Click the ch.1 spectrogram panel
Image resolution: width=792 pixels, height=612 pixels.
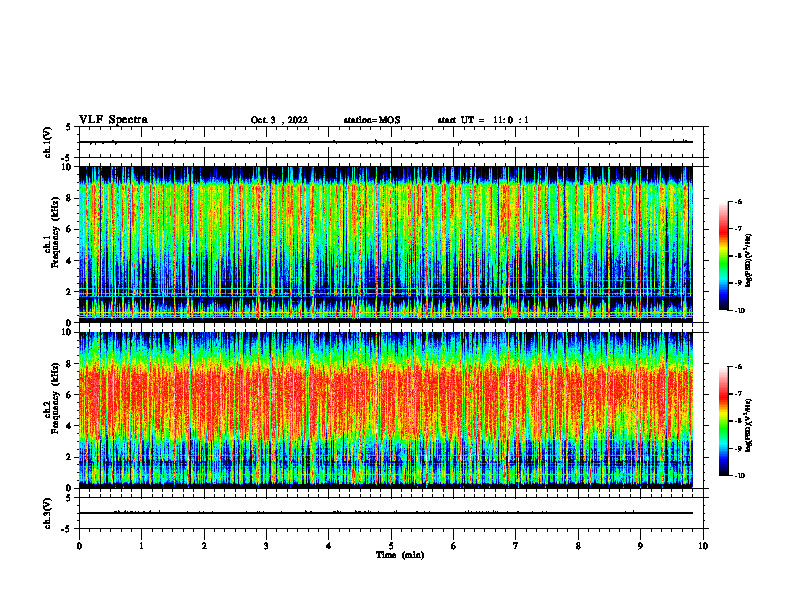[386, 244]
